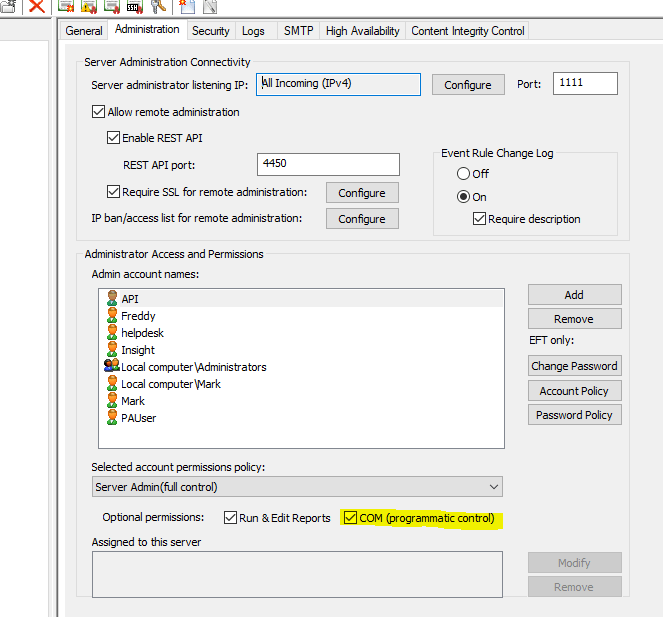663x617 pixels.
Task: Open the High Availability tab
Action: point(362,31)
